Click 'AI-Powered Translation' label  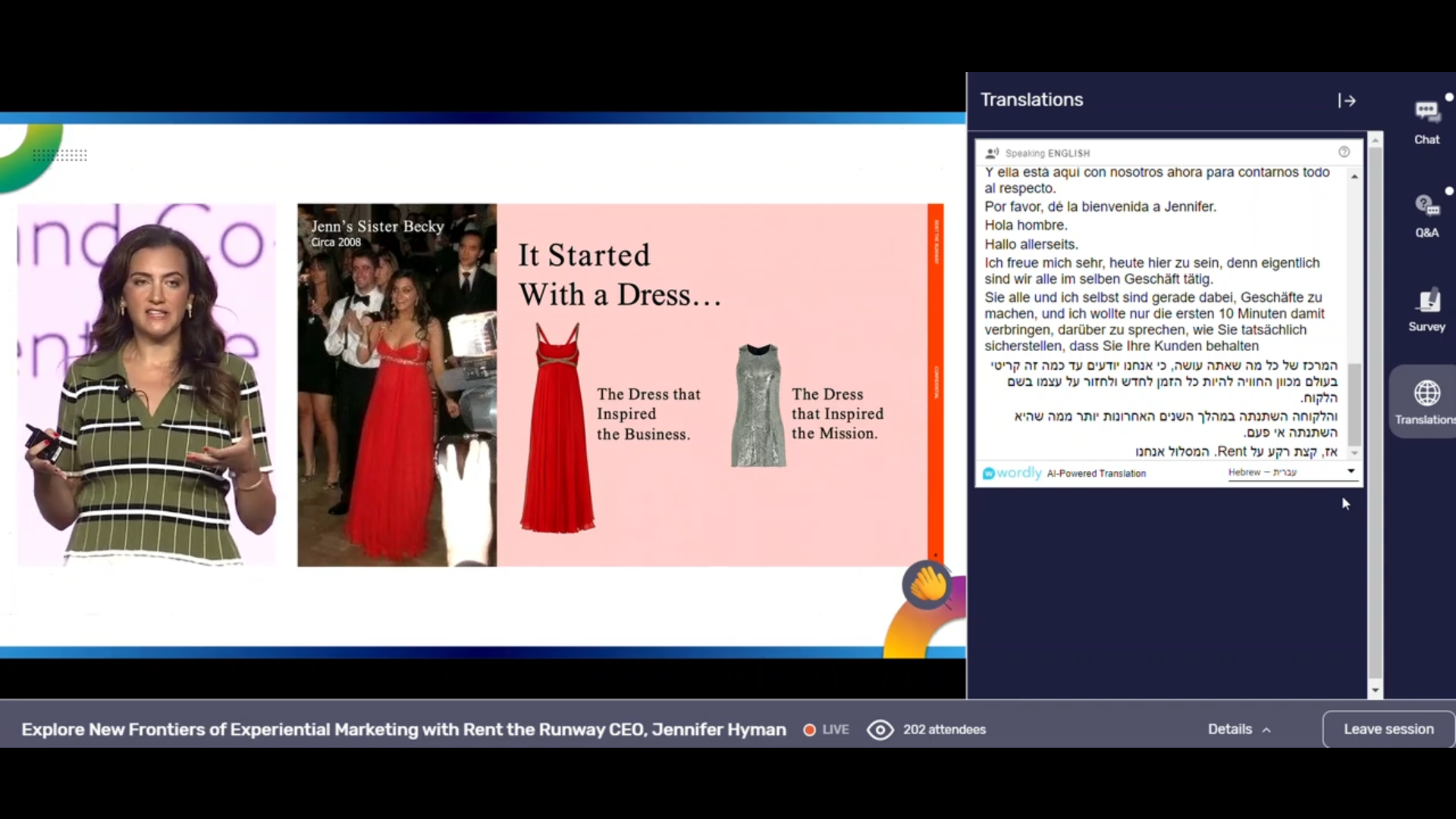point(1096,473)
